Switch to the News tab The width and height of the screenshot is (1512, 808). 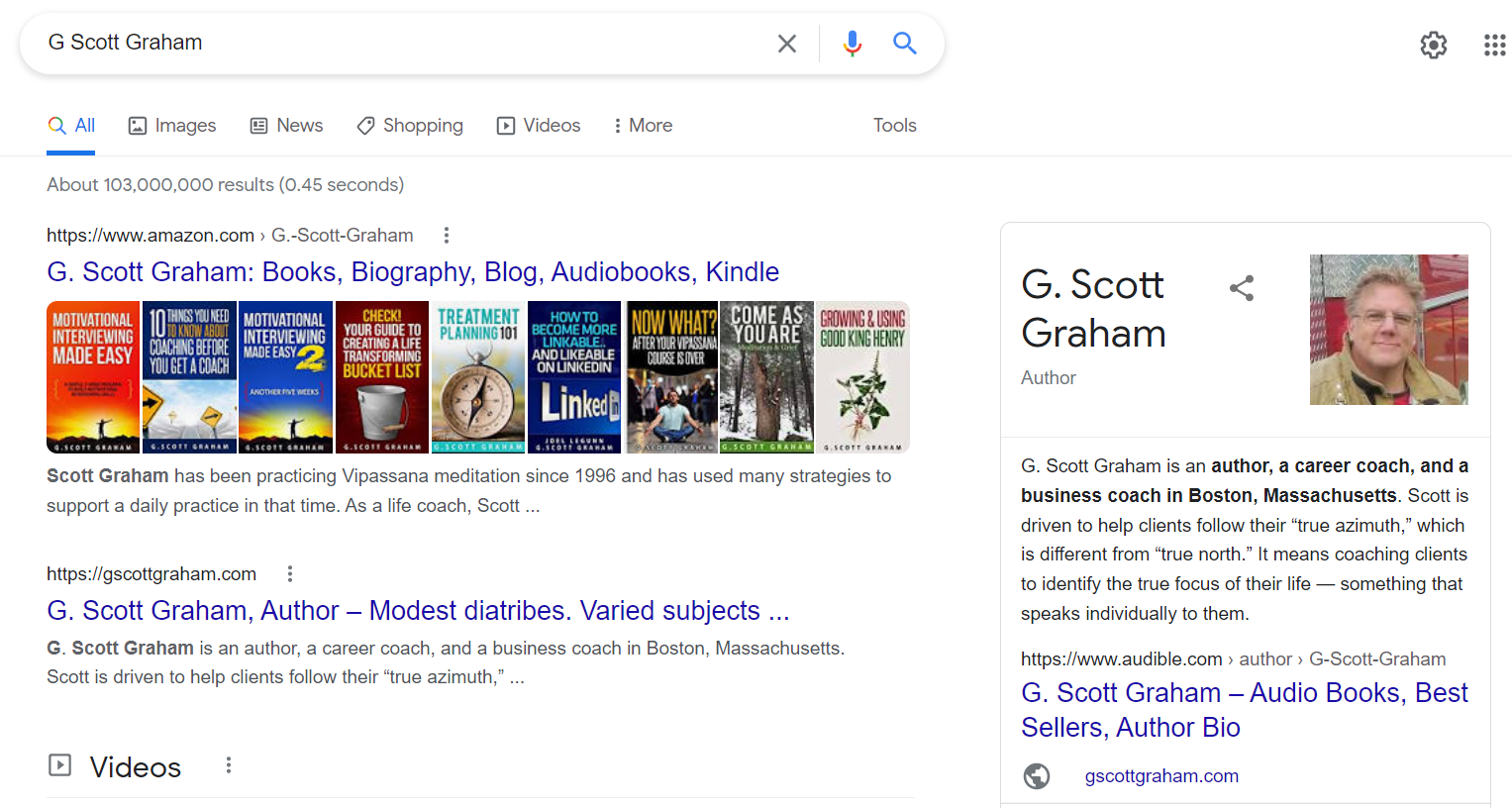[x=286, y=126]
